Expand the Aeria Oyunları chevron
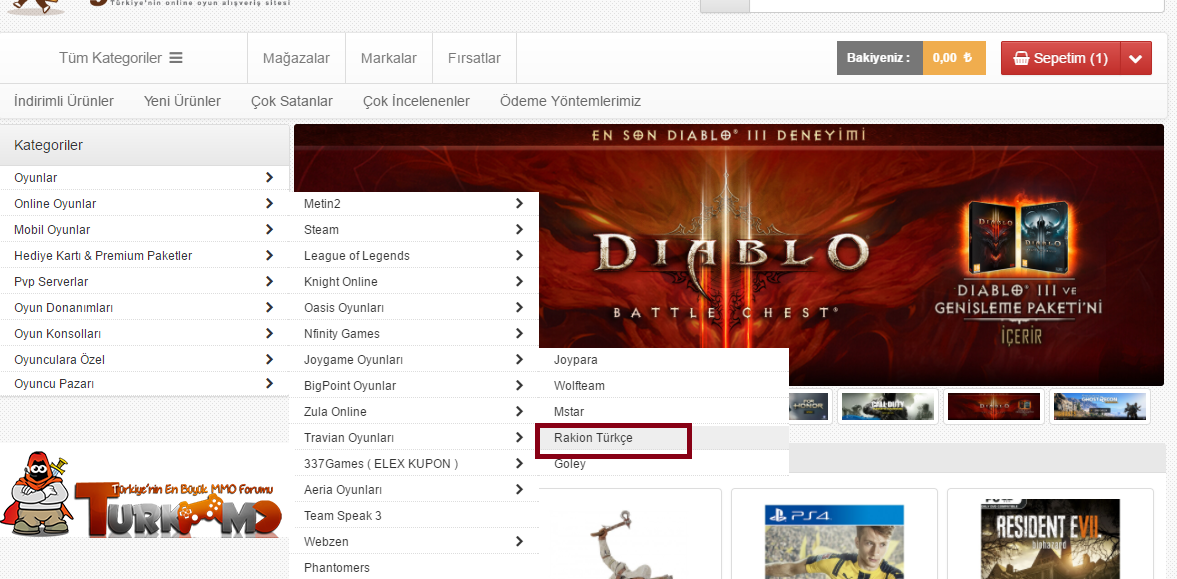This screenshot has height=579, width=1177. click(519, 490)
